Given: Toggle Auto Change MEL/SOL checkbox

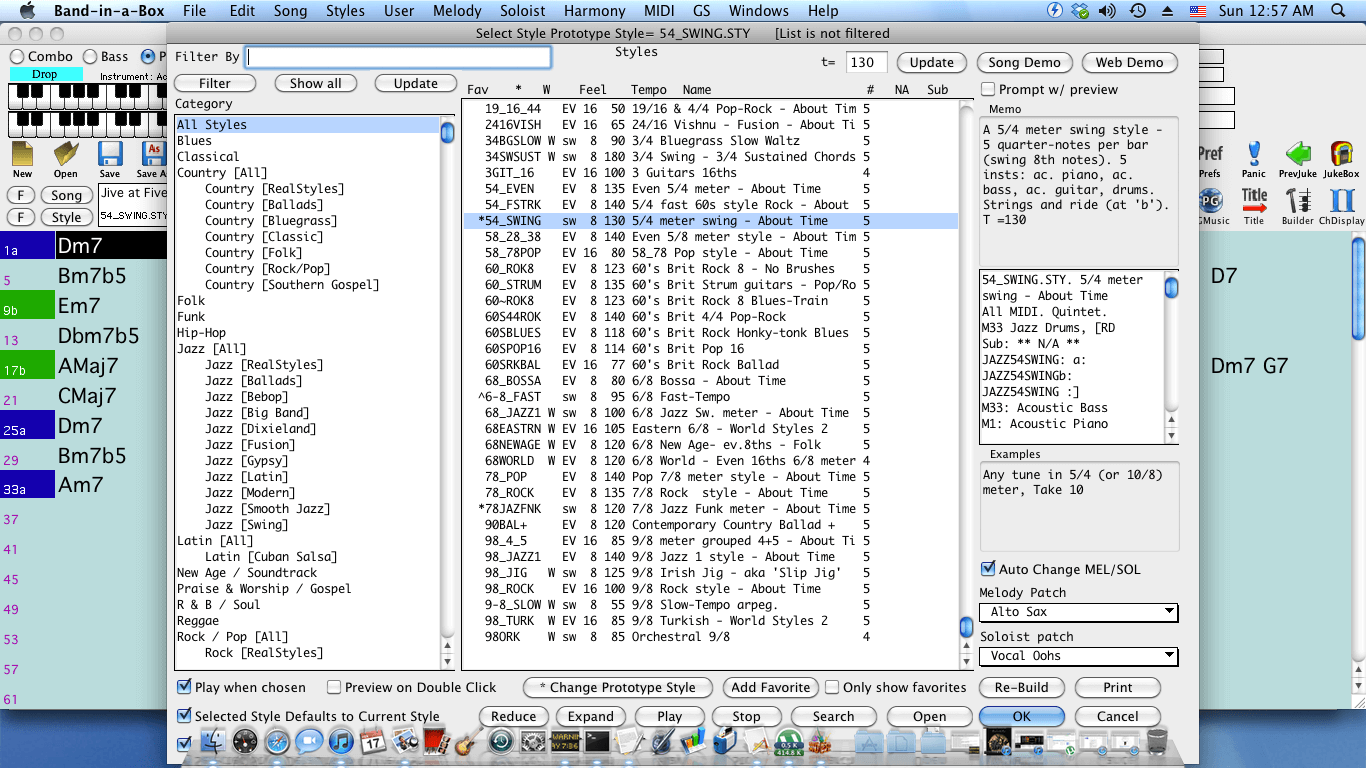Looking at the screenshot, I should 988,569.
